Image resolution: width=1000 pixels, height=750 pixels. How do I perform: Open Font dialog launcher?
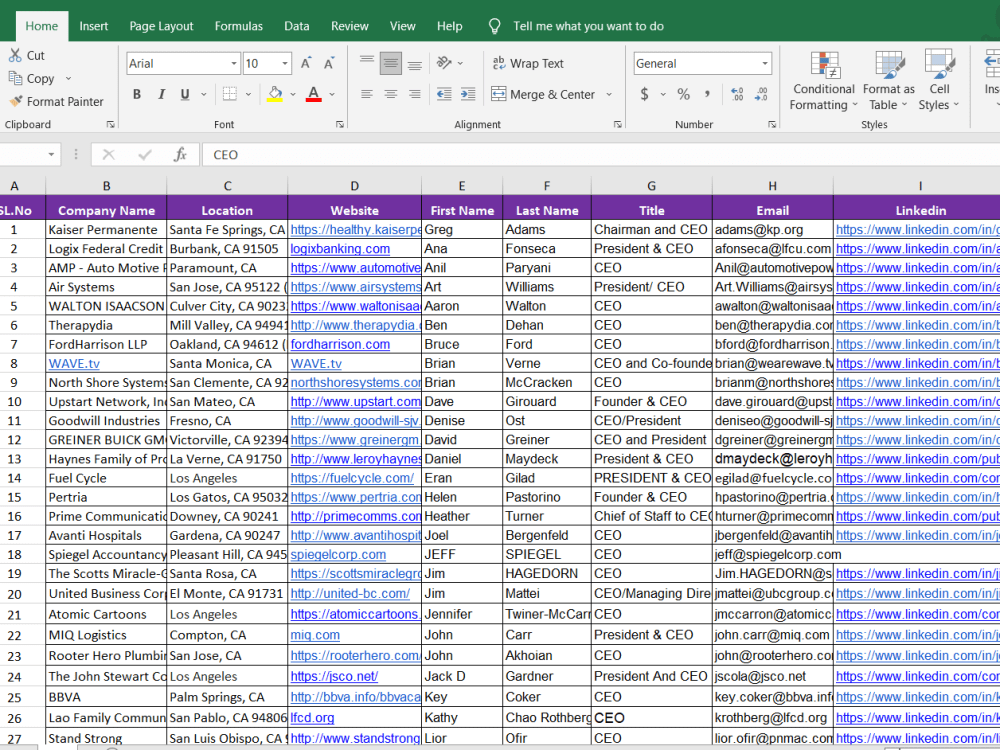(340, 124)
